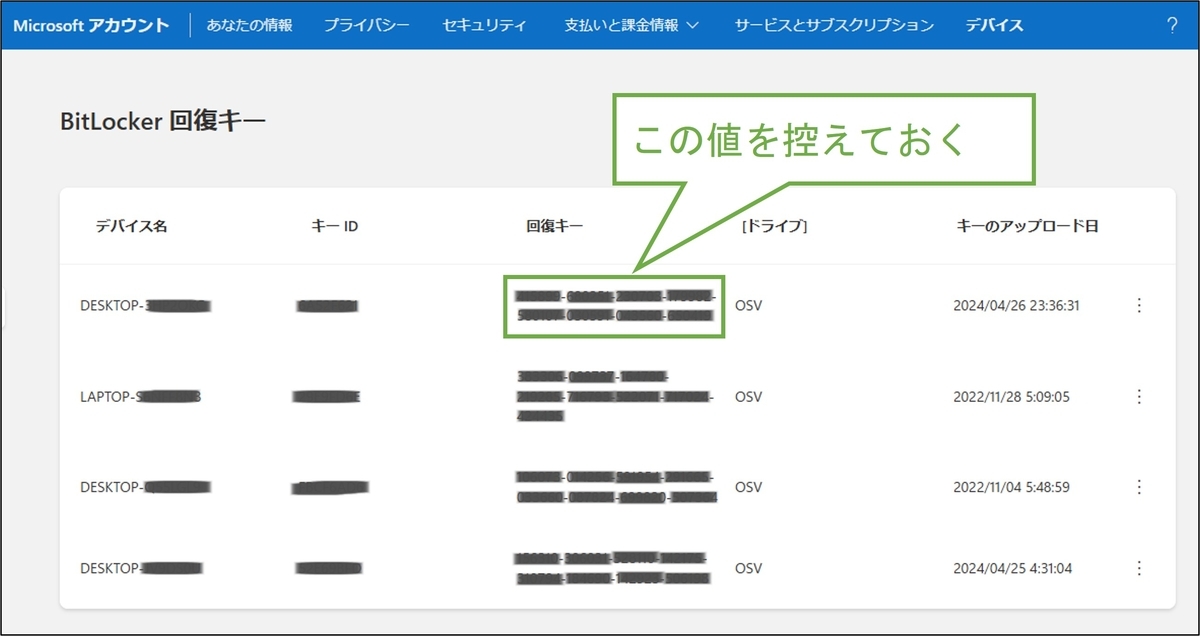
Task: Click the キーのアップロード日 column header
Action: (x=1028, y=226)
